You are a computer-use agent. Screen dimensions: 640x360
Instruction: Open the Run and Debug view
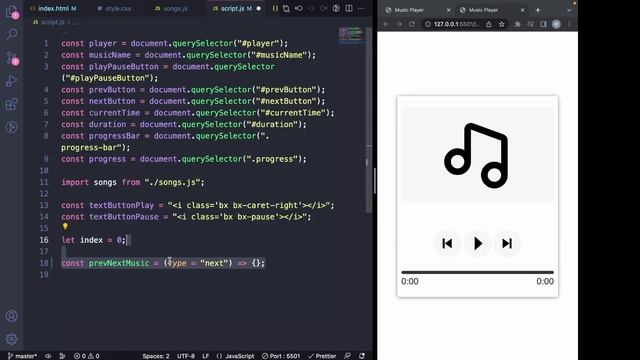[x=12, y=81]
